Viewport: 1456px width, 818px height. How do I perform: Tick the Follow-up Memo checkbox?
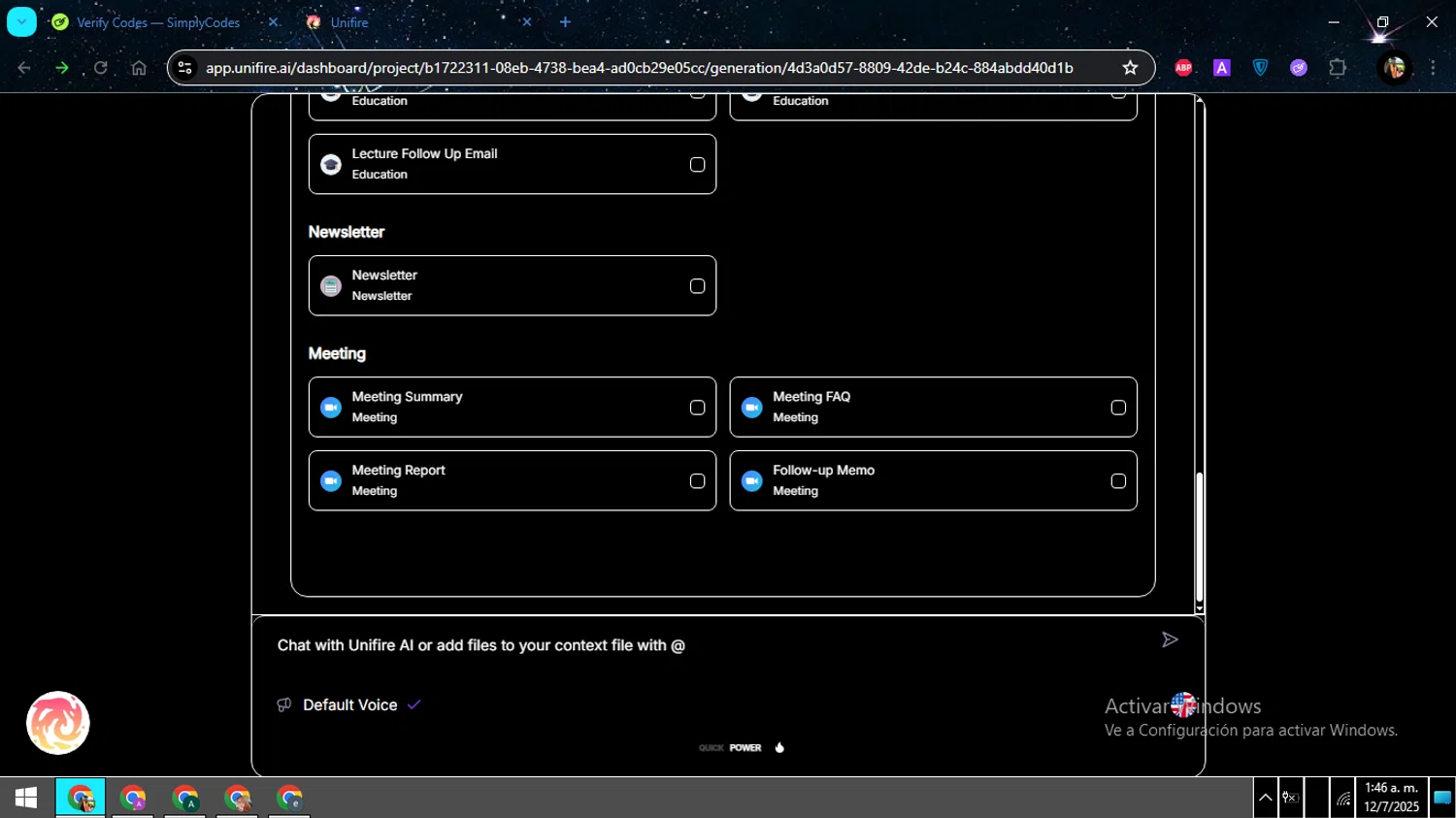click(1118, 481)
